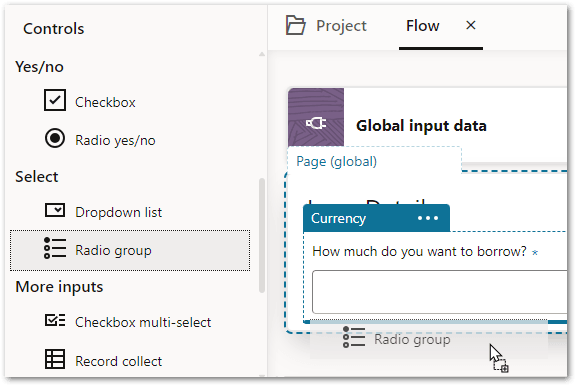576x386 pixels.
Task: Click the Global input data title
Action: 421,126
